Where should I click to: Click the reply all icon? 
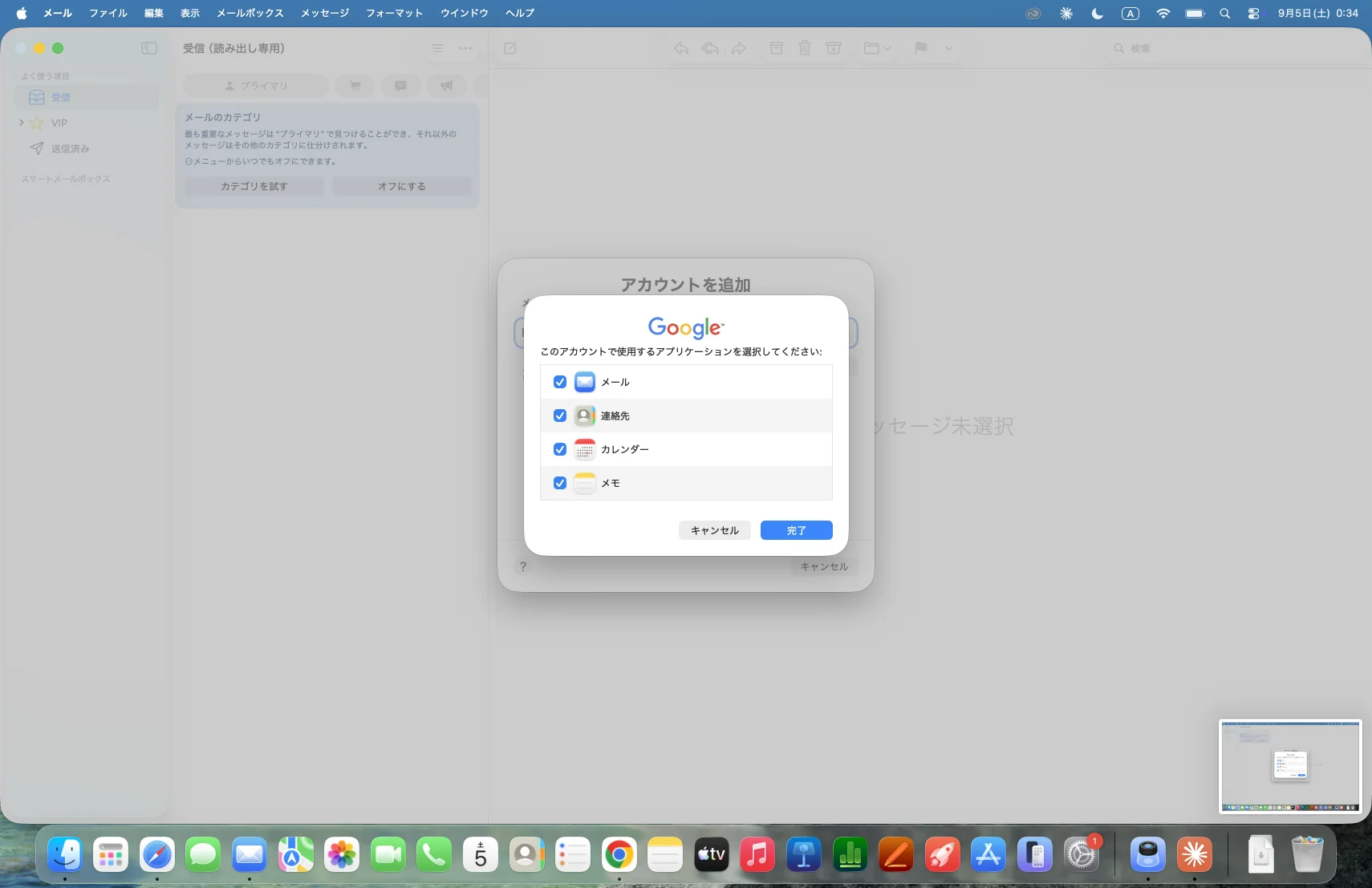(710, 48)
